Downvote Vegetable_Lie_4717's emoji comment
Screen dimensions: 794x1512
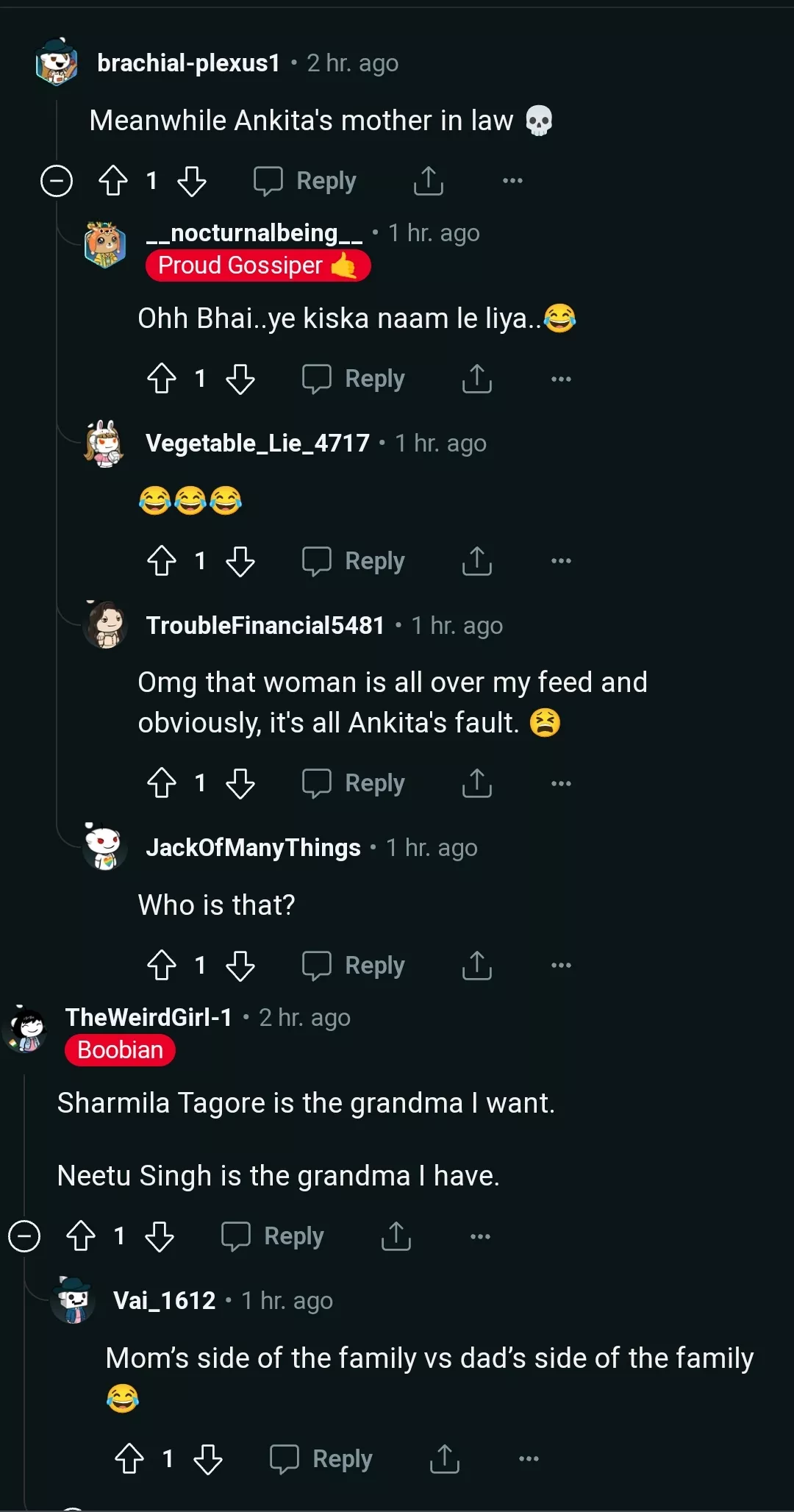coord(240,562)
